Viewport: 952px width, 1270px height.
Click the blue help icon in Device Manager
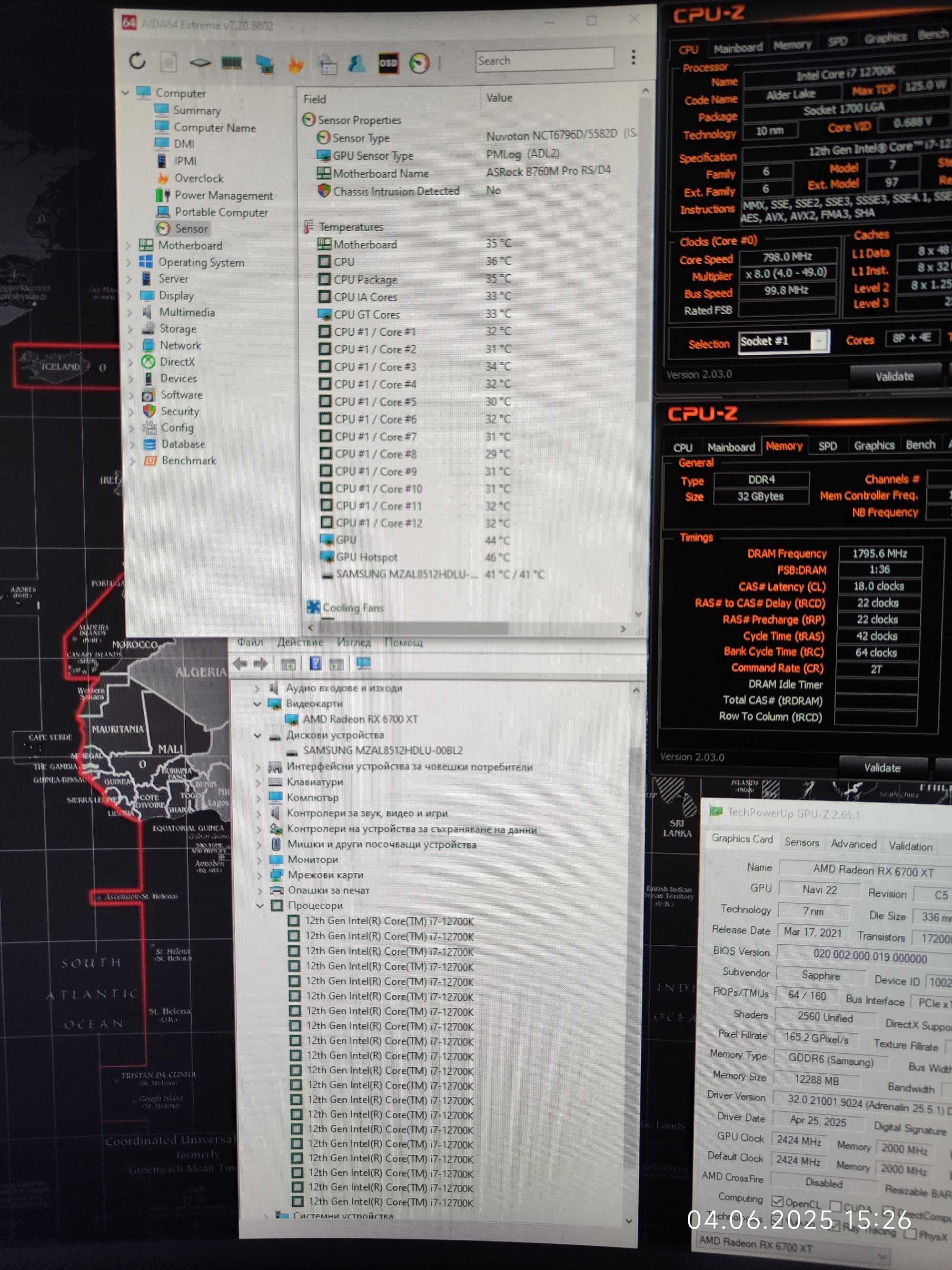(x=315, y=663)
